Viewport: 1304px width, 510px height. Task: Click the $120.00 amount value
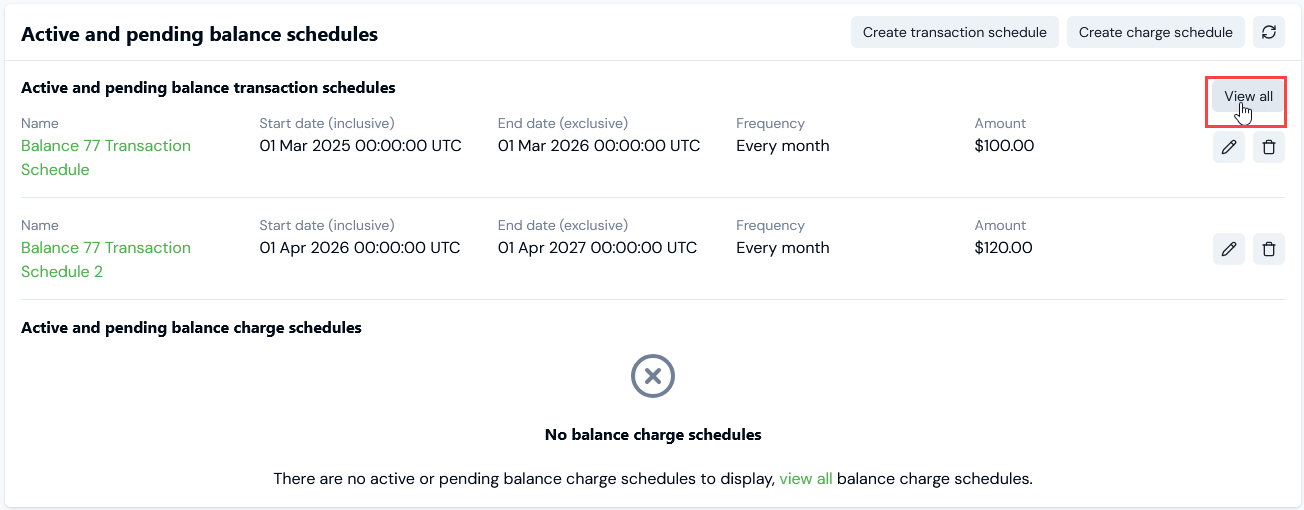tap(1004, 248)
